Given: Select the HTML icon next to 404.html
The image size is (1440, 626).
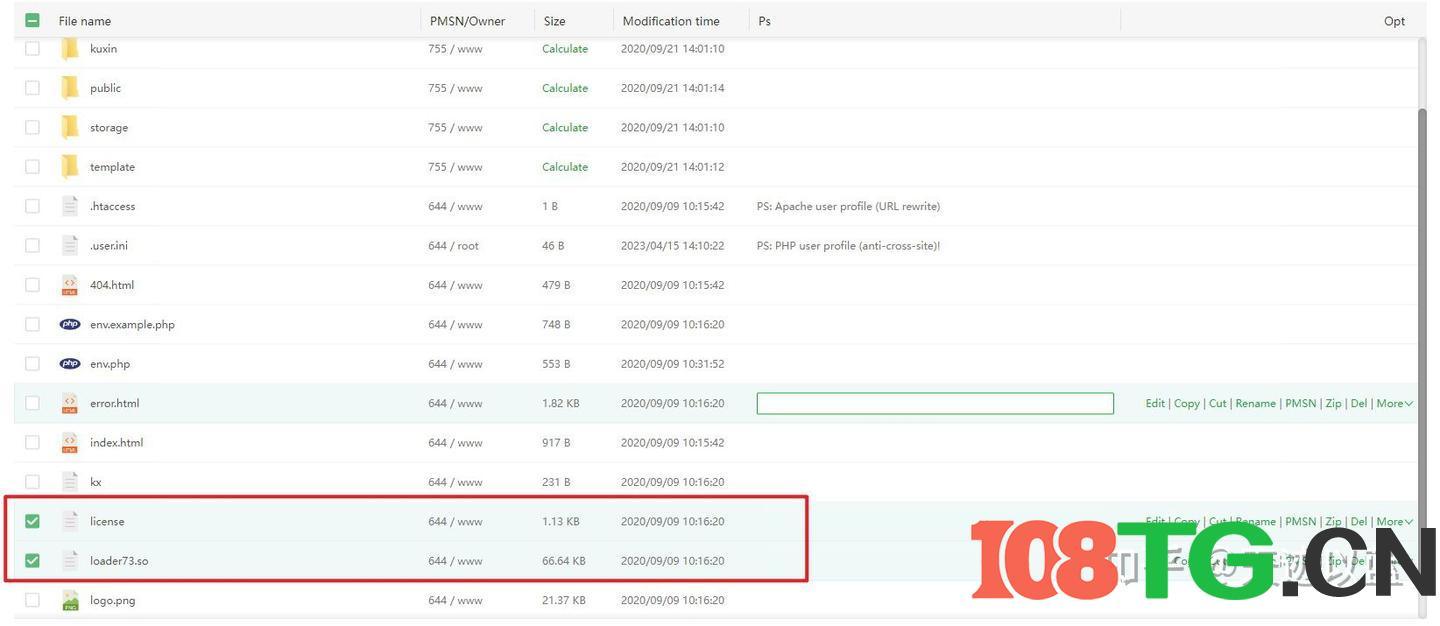Looking at the screenshot, I should tap(69, 284).
